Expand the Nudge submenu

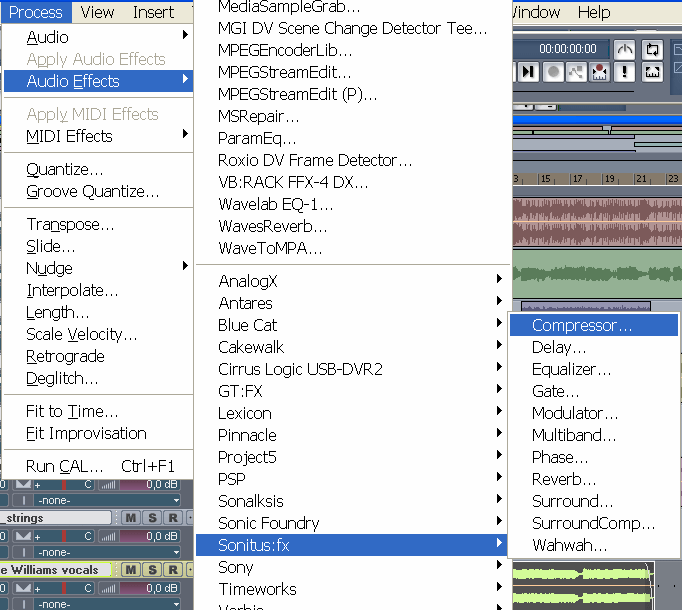pyautogui.click(x=98, y=268)
